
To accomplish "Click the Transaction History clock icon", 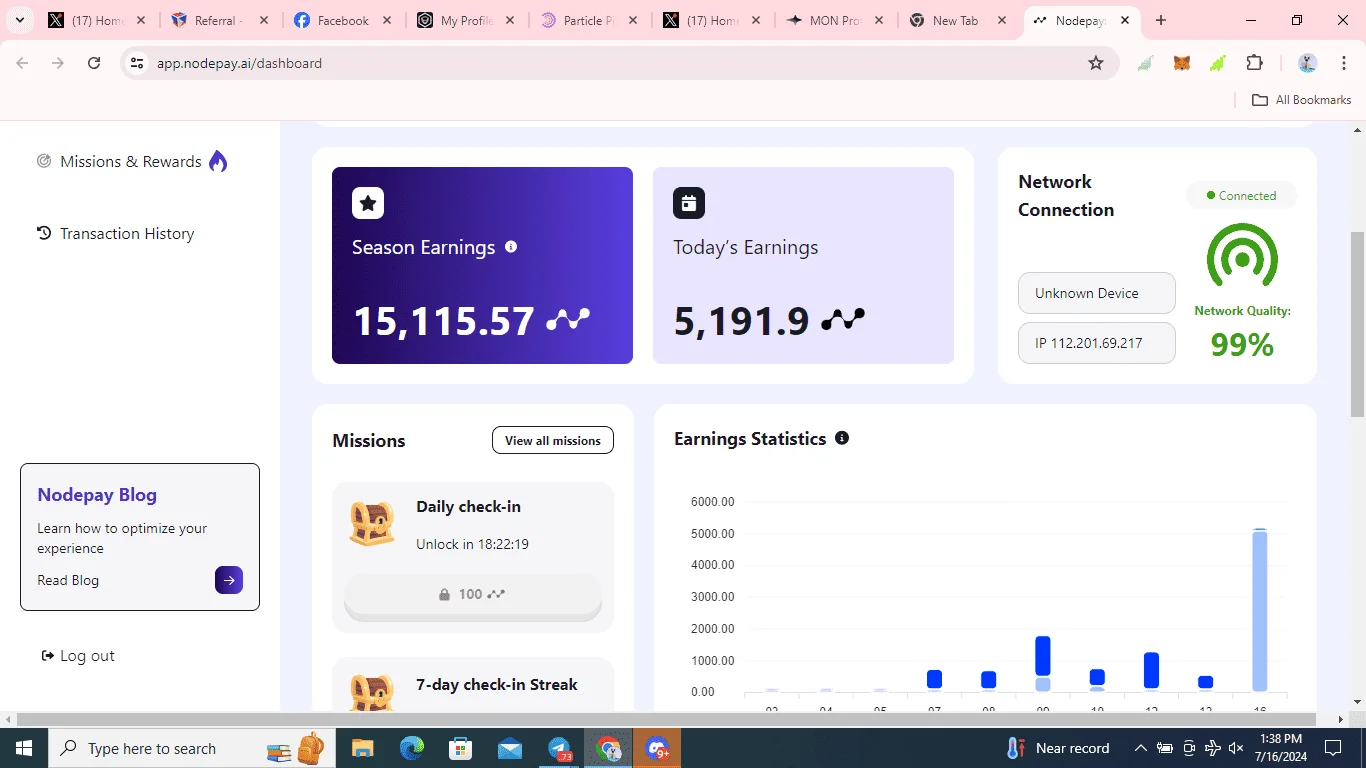I will pos(44,233).
